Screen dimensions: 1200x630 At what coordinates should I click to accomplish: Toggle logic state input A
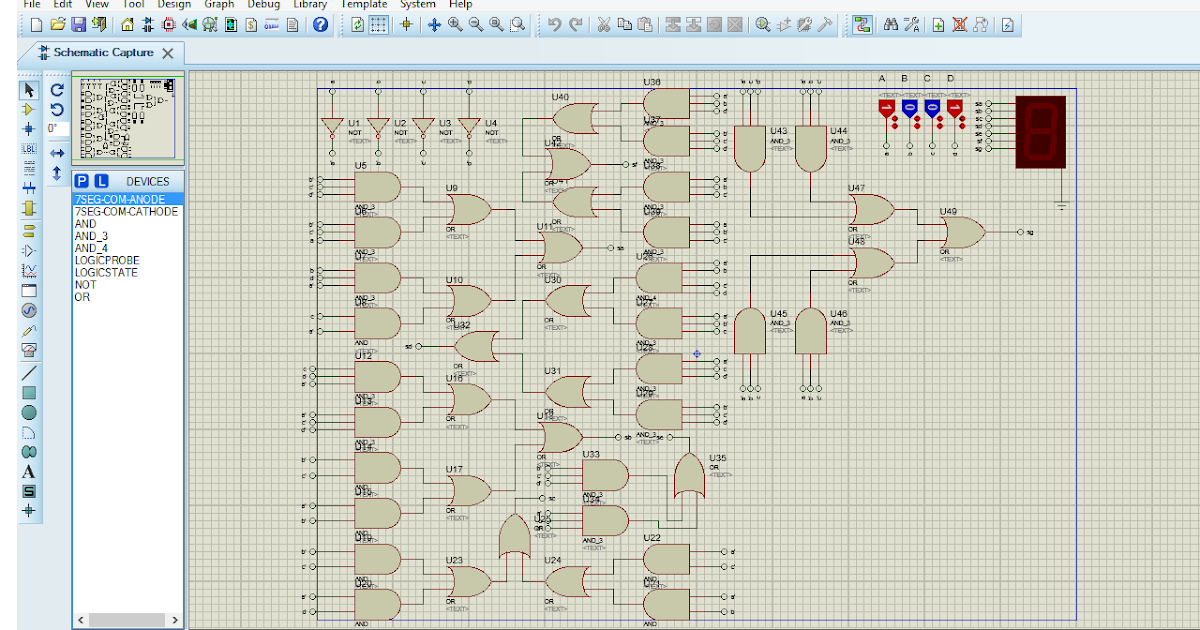click(x=886, y=108)
